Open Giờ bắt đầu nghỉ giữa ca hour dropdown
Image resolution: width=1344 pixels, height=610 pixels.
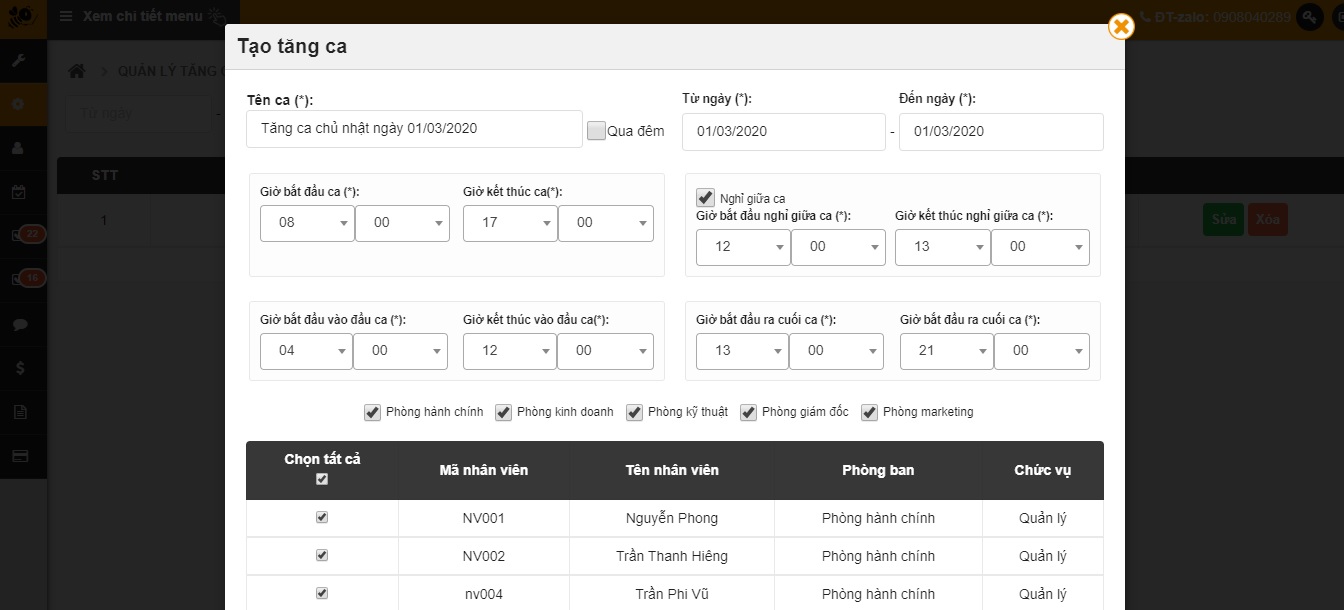[x=742, y=247]
